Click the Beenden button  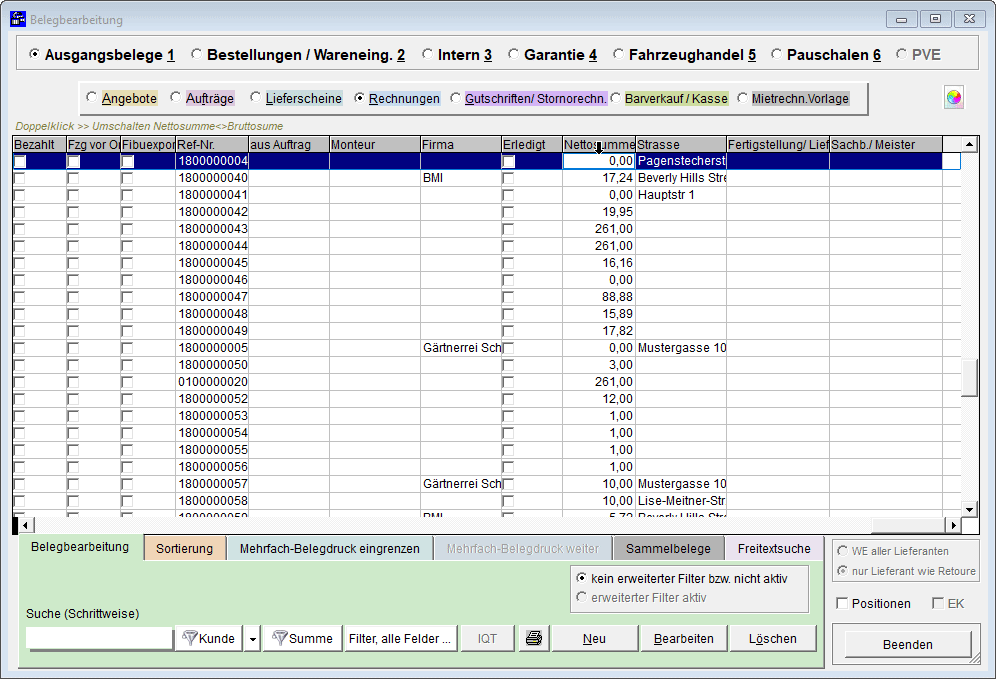click(x=908, y=644)
